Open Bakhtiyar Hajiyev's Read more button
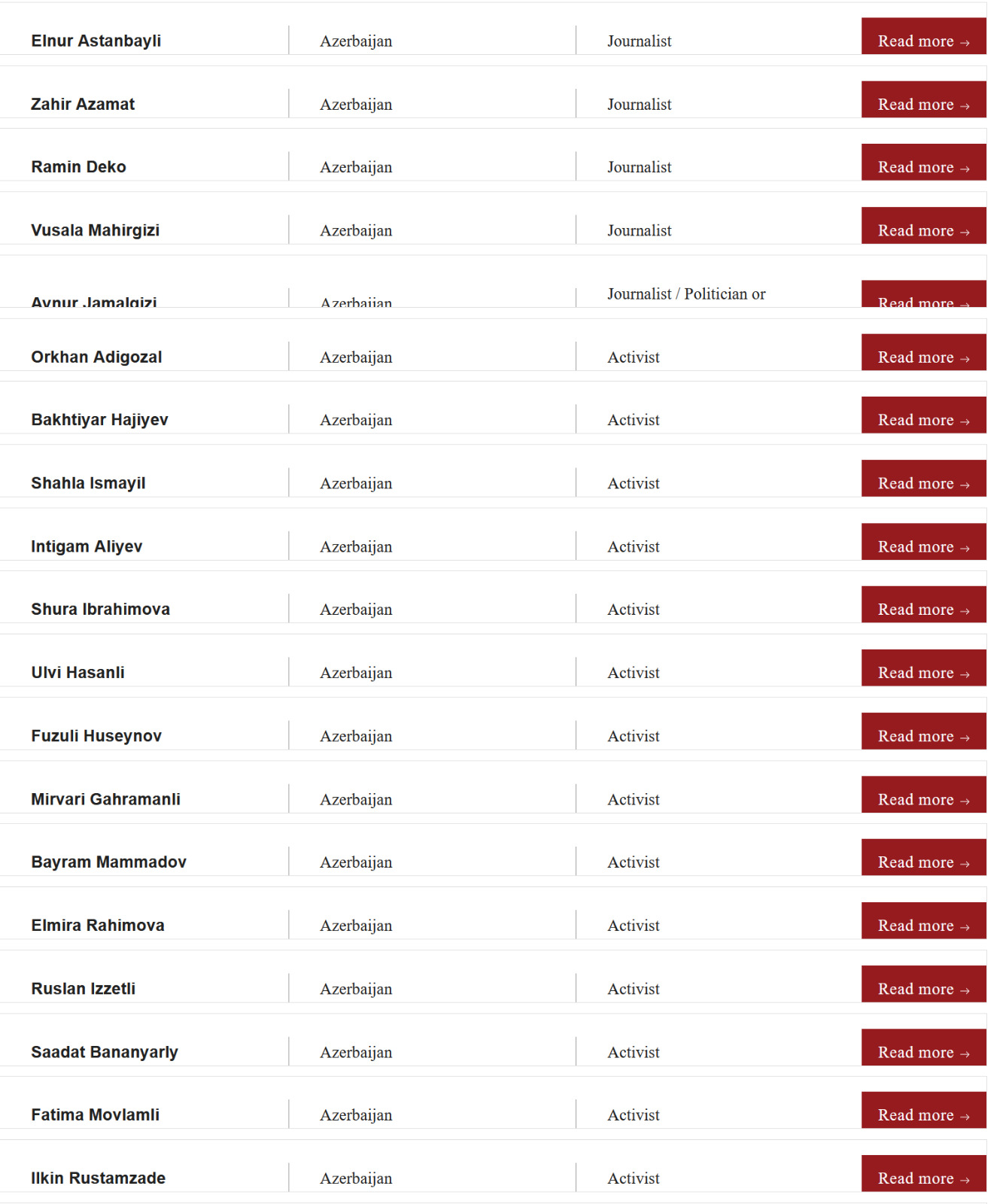The height and width of the screenshot is (1204, 1006). pos(923,416)
